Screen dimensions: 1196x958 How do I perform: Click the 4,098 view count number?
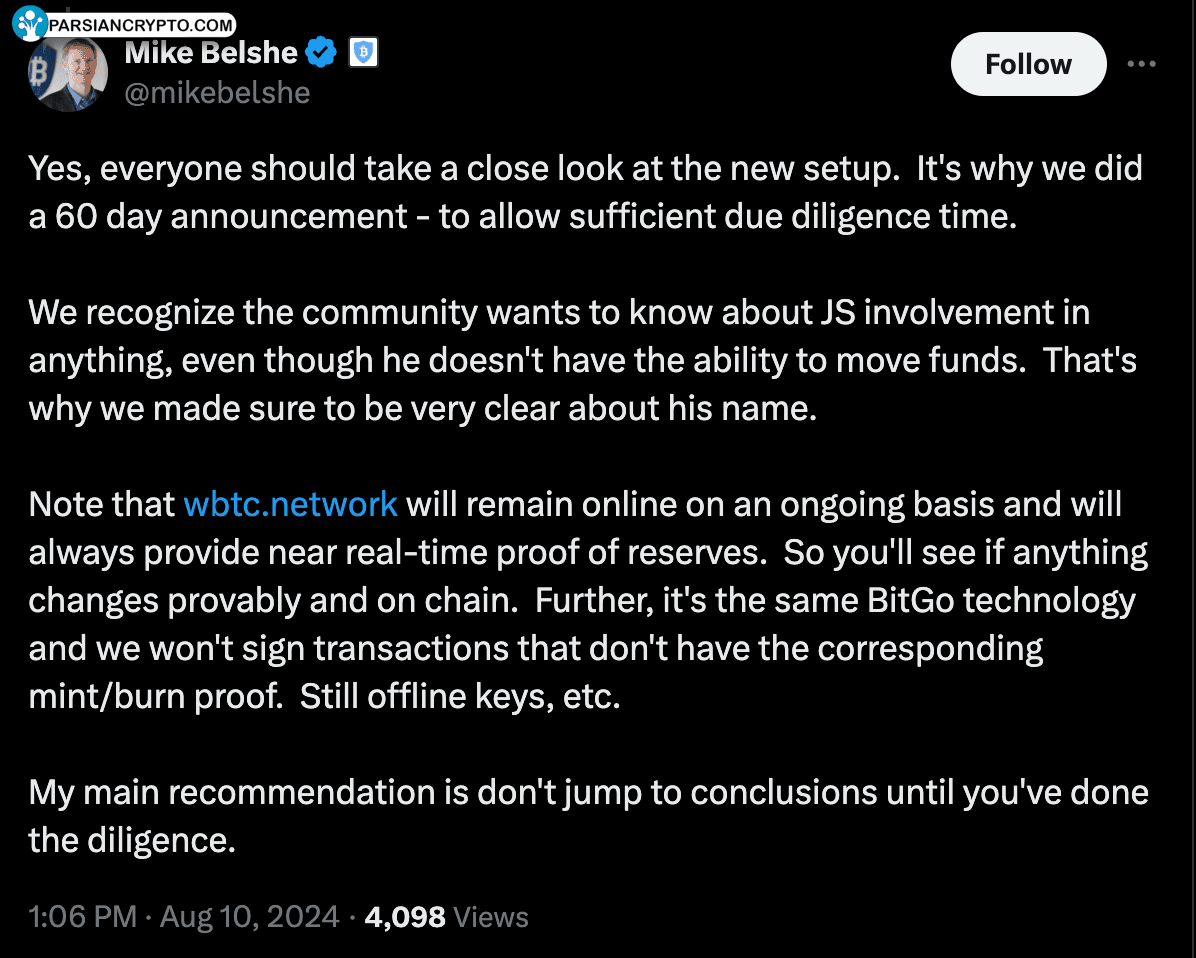coord(405,917)
